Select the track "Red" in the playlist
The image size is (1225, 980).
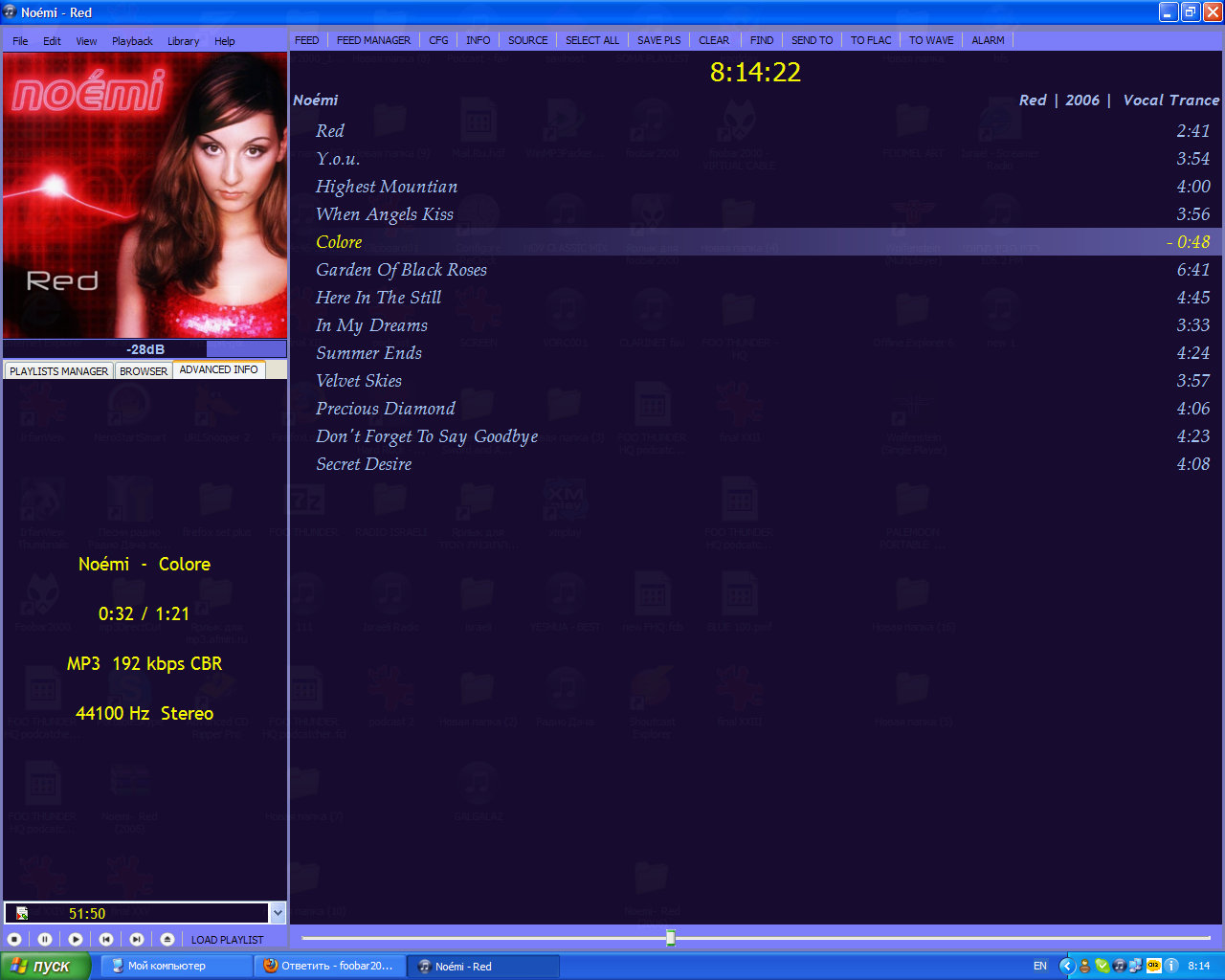(x=756, y=131)
